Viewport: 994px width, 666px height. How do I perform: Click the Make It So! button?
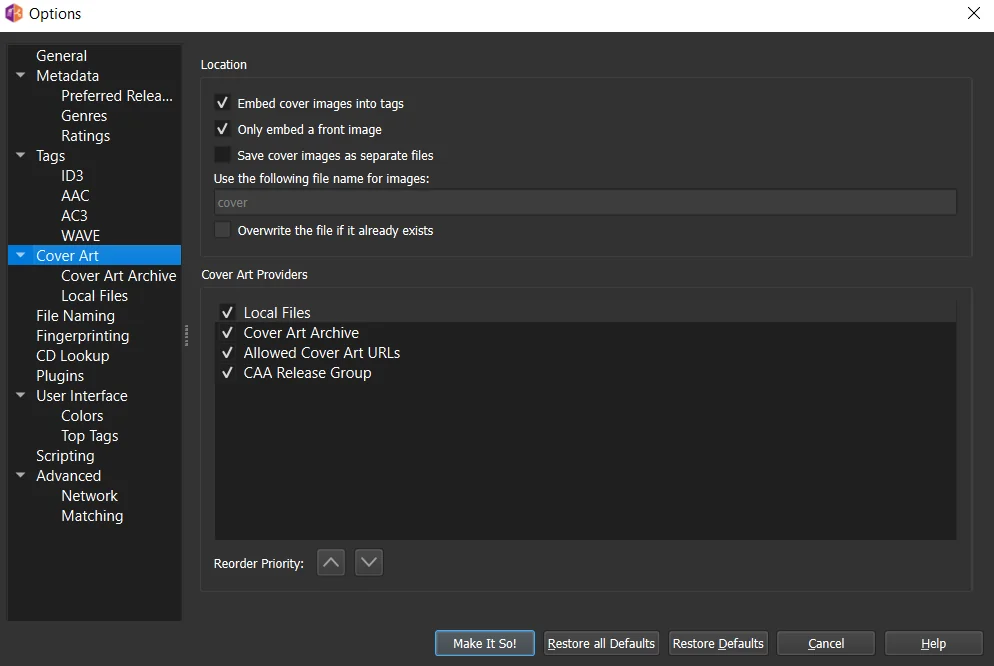point(484,643)
